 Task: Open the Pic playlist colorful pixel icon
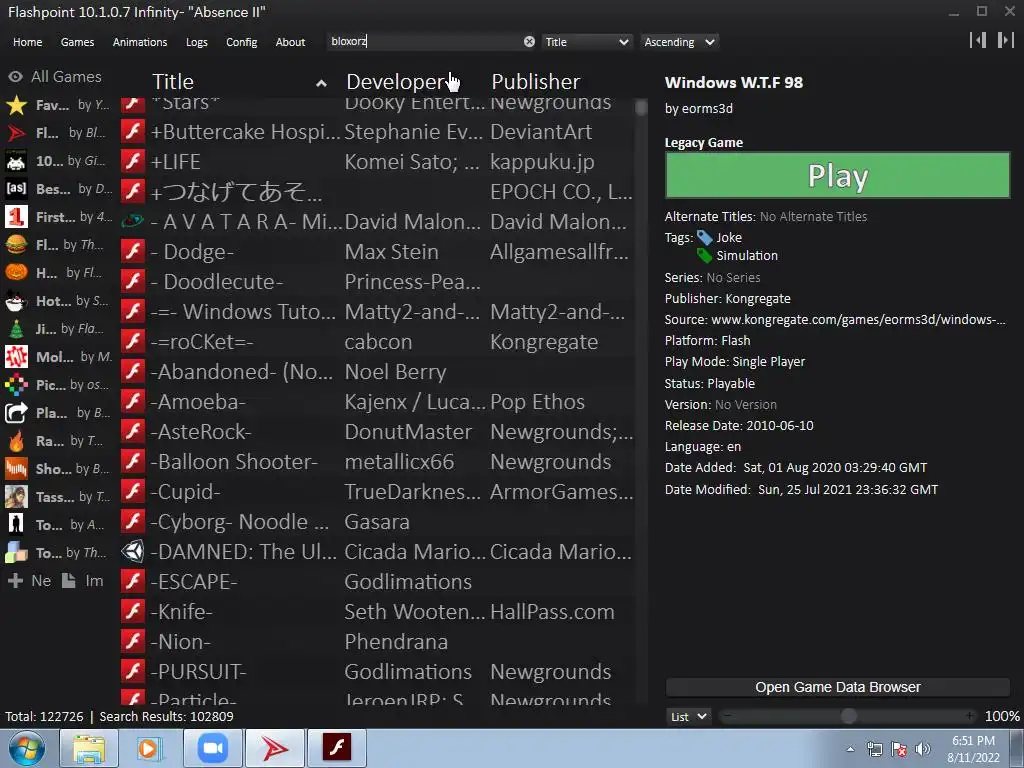[16, 385]
